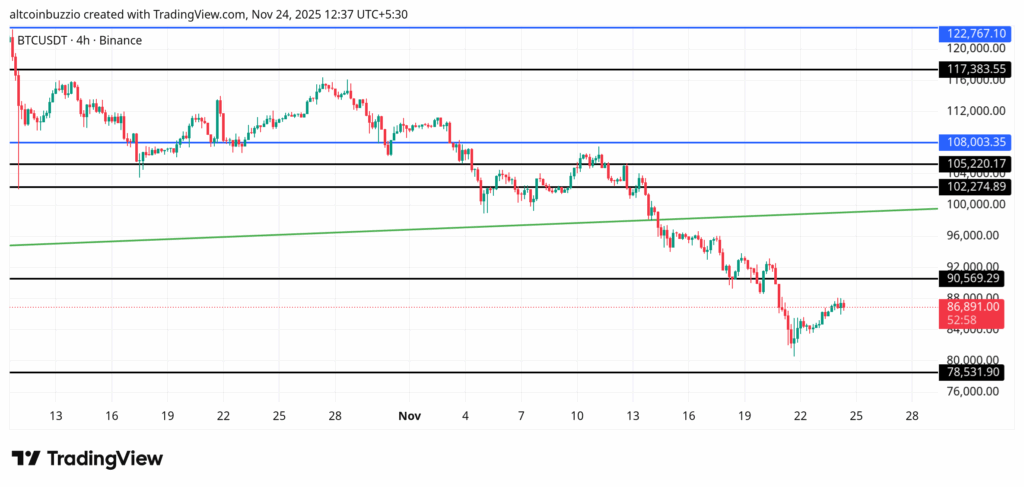Screen dimensions: 1024x487
Task: Click the TradingView logo icon
Action: [x=26, y=458]
